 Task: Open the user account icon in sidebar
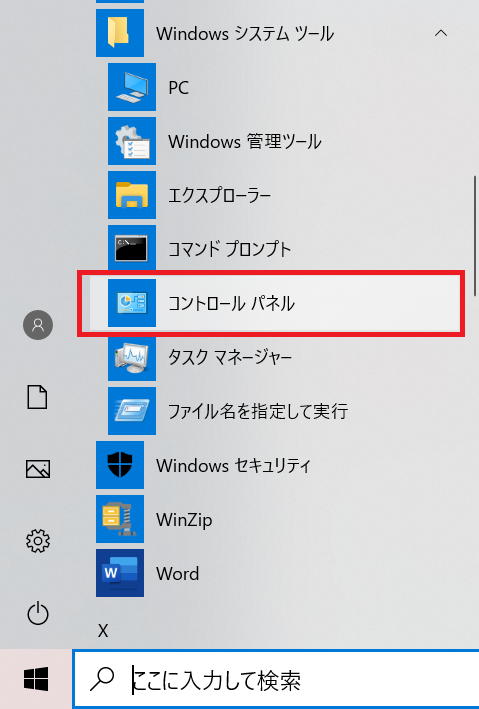pyautogui.click(x=38, y=325)
